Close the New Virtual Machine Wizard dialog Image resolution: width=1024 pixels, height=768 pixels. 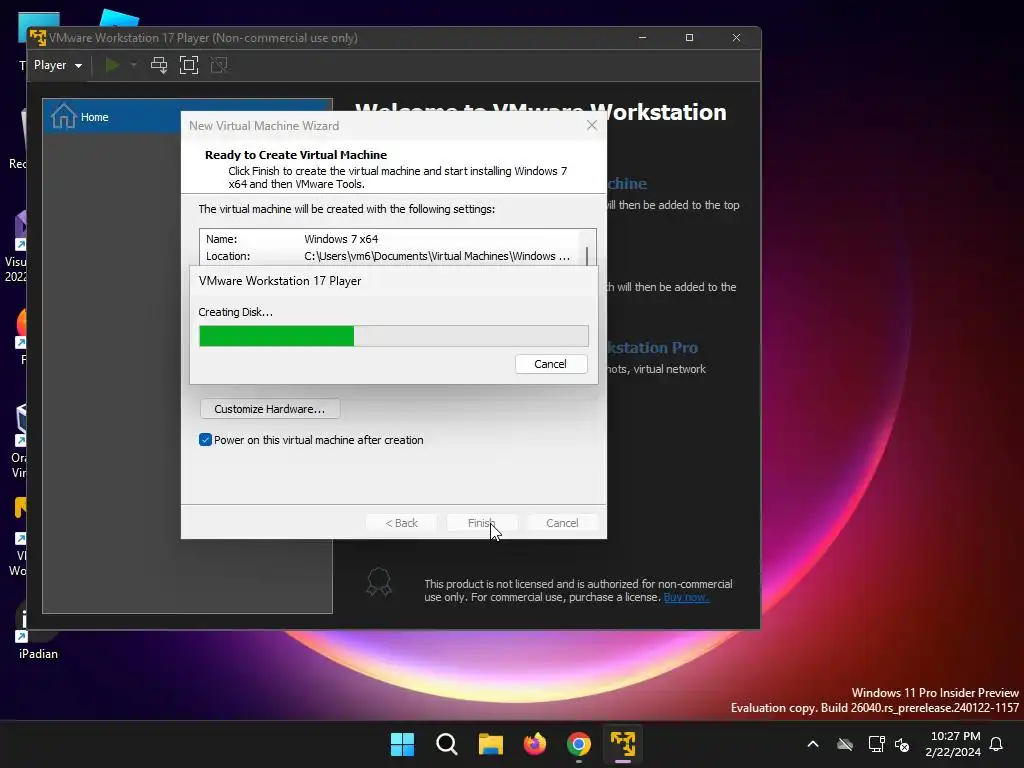click(592, 125)
